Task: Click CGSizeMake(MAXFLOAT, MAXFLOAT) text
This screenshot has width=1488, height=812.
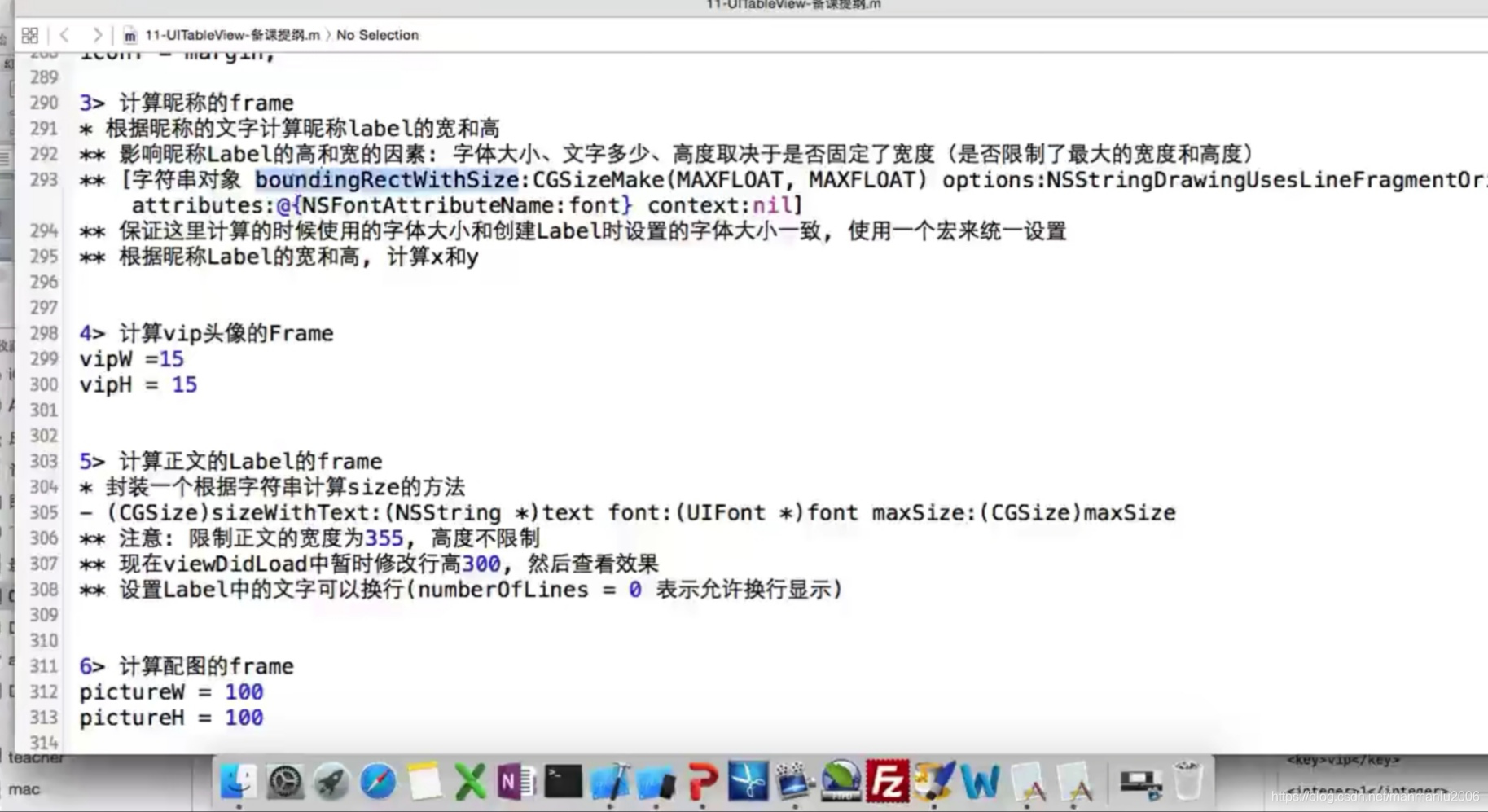Action: pyautogui.click(x=729, y=180)
